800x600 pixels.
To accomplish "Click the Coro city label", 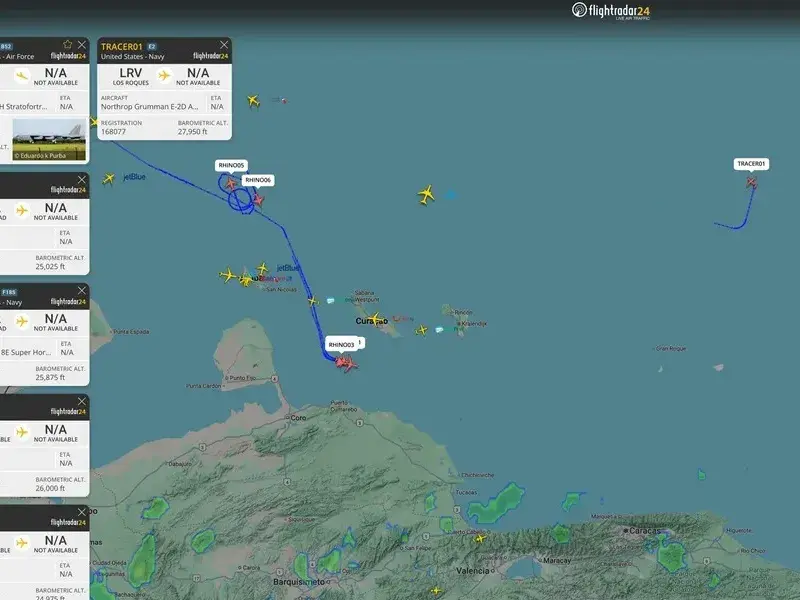I will point(298,418).
